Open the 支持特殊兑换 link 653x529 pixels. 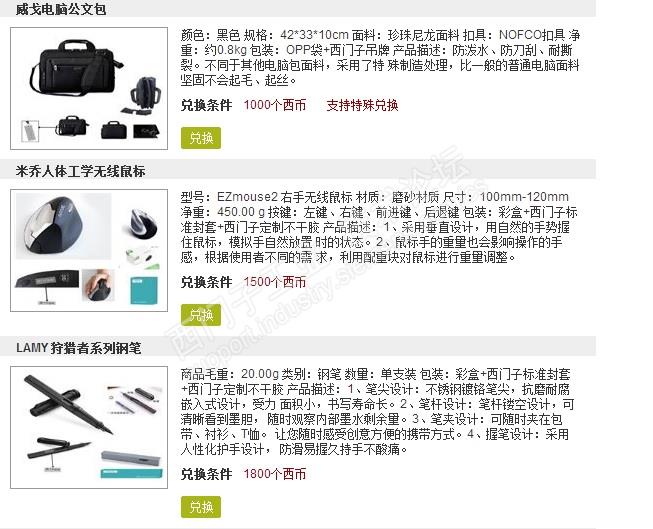coord(362,105)
